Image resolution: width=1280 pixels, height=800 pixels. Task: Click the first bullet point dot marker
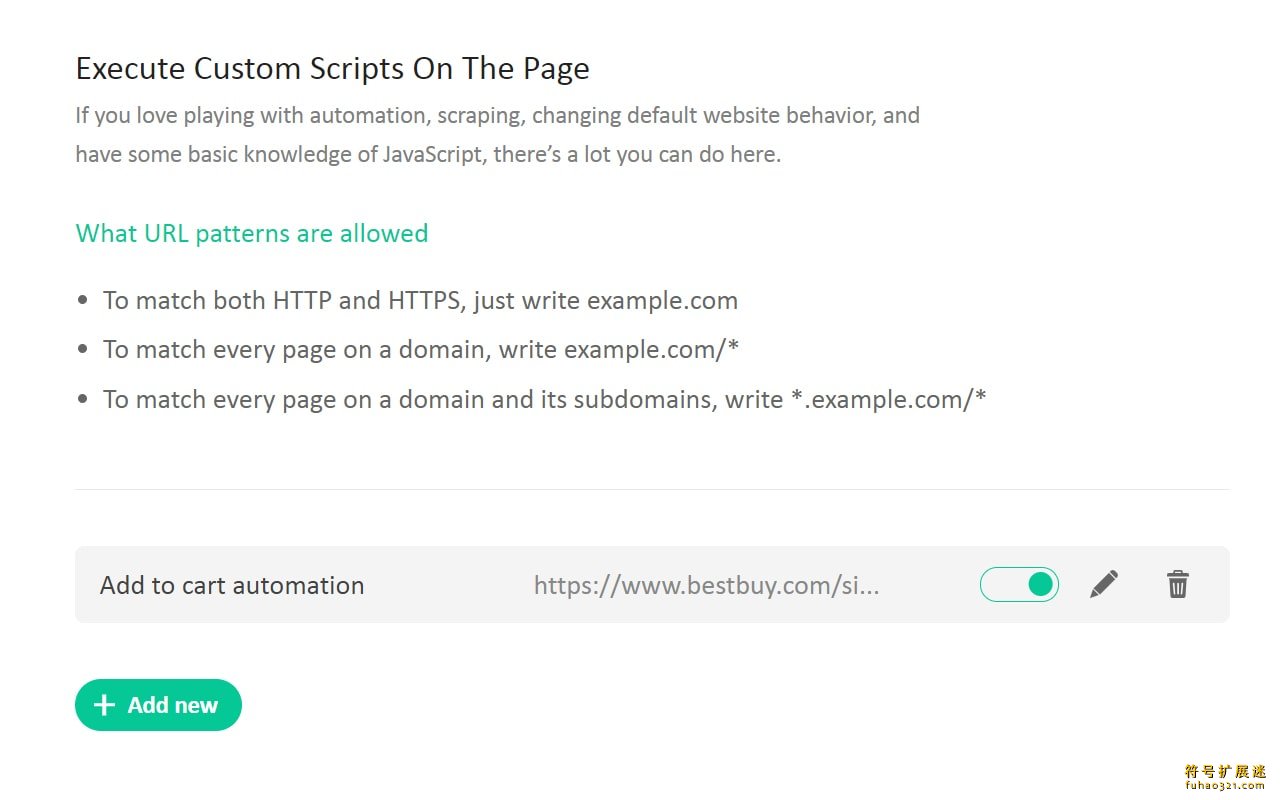pyautogui.click(x=83, y=301)
